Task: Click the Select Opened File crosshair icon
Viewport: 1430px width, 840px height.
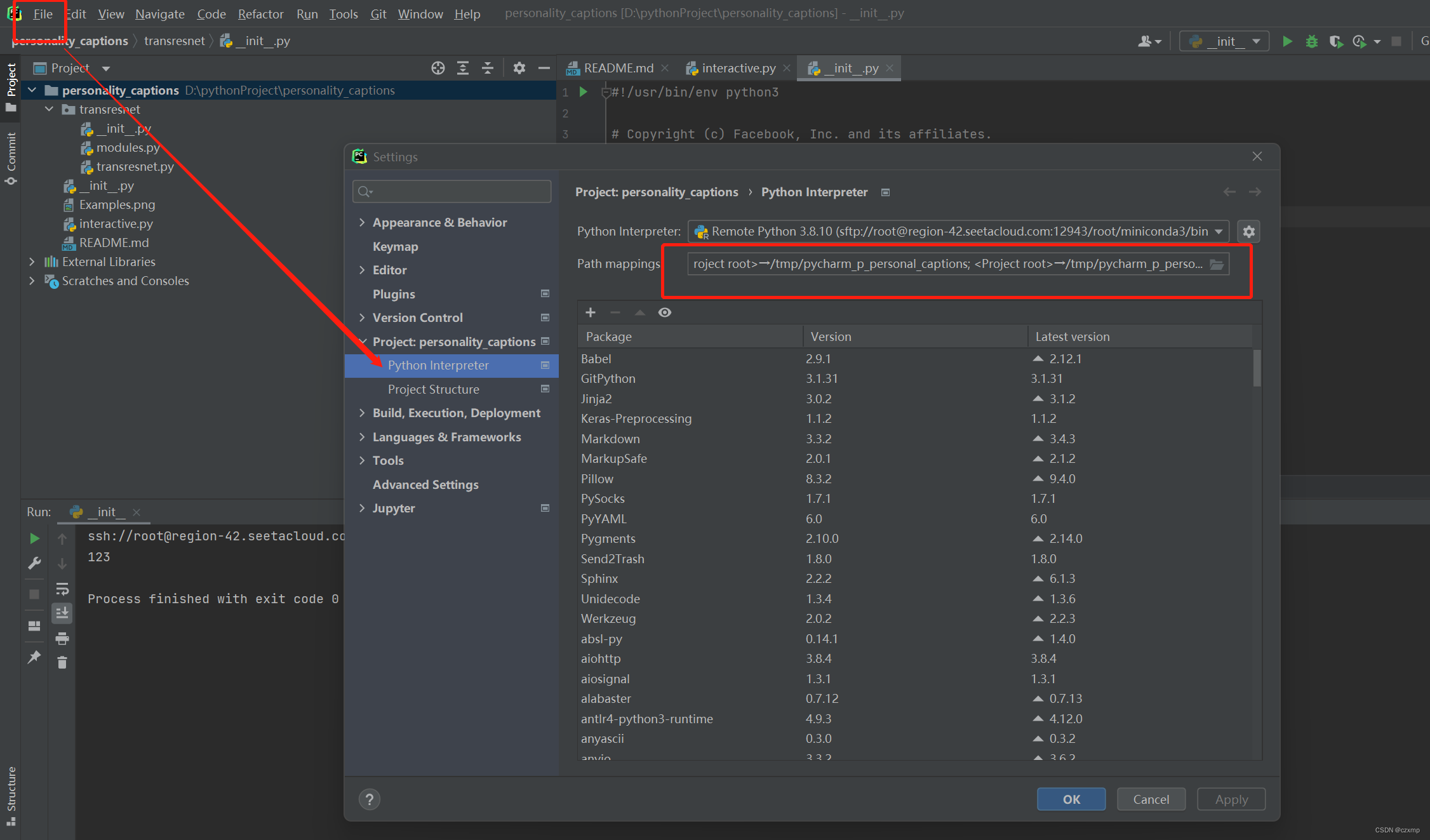Action: pos(438,68)
